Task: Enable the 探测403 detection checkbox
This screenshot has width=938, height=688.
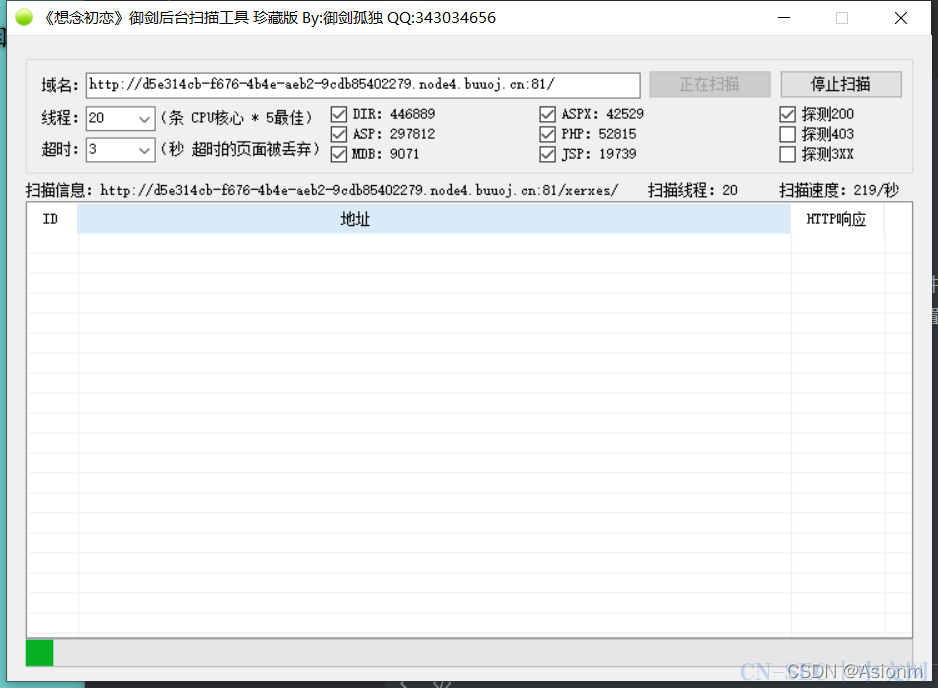Action: pos(787,134)
